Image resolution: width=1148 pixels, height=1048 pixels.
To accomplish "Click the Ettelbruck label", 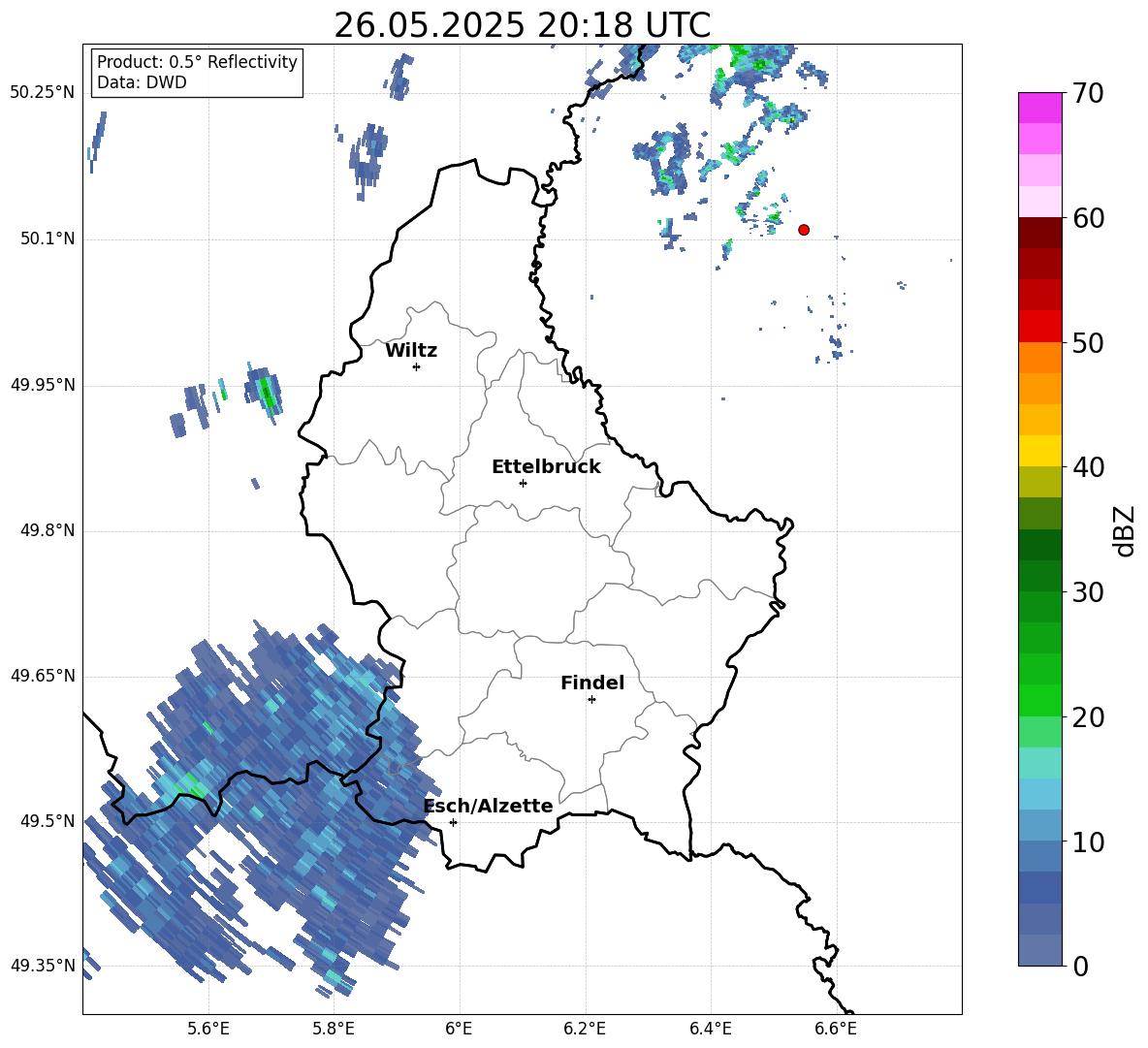I will pyautogui.click(x=546, y=467).
